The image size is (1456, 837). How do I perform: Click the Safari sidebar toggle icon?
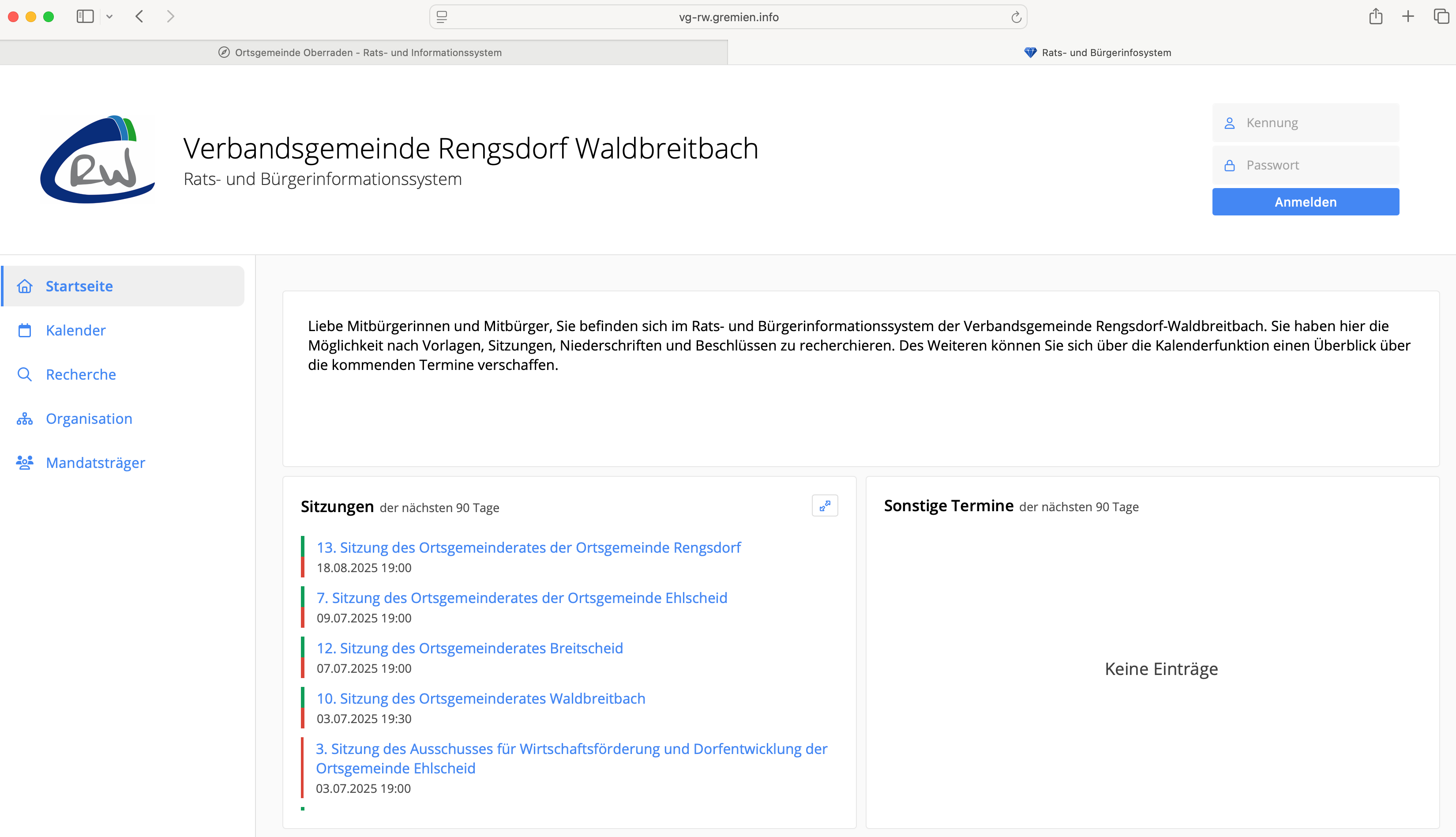tap(85, 17)
